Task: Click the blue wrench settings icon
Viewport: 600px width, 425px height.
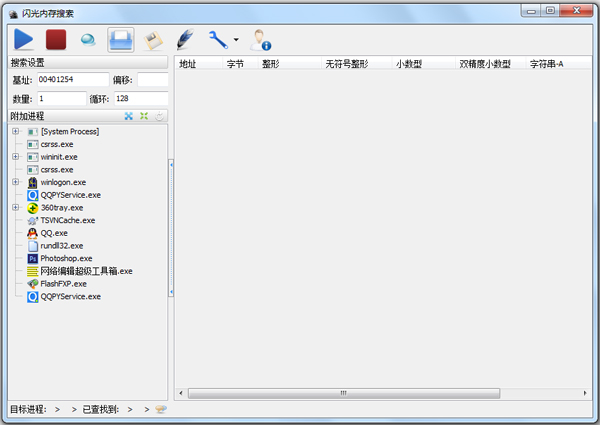Action: pyautogui.click(x=217, y=40)
